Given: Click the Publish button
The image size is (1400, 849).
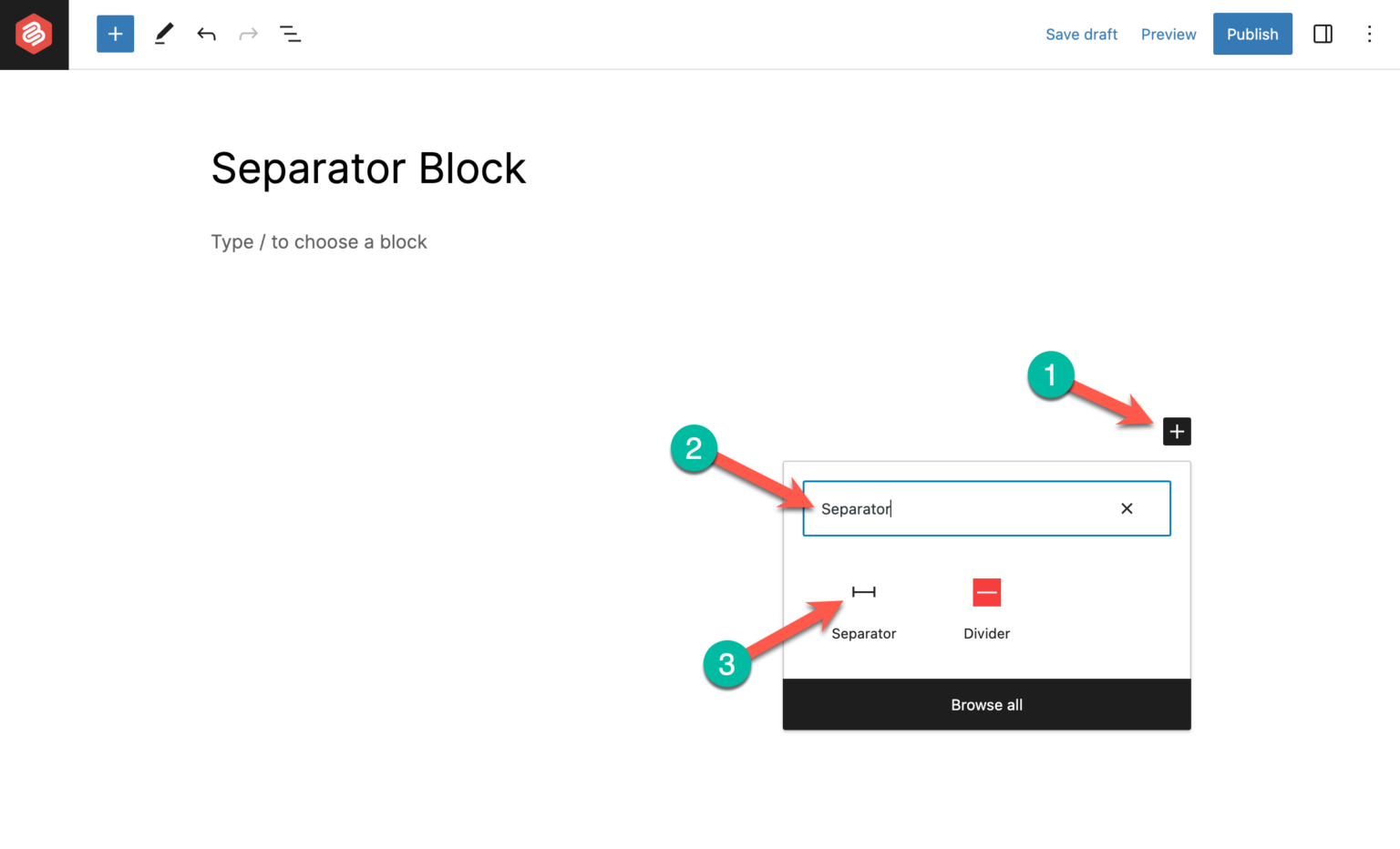Looking at the screenshot, I should [x=1252, y=34].
